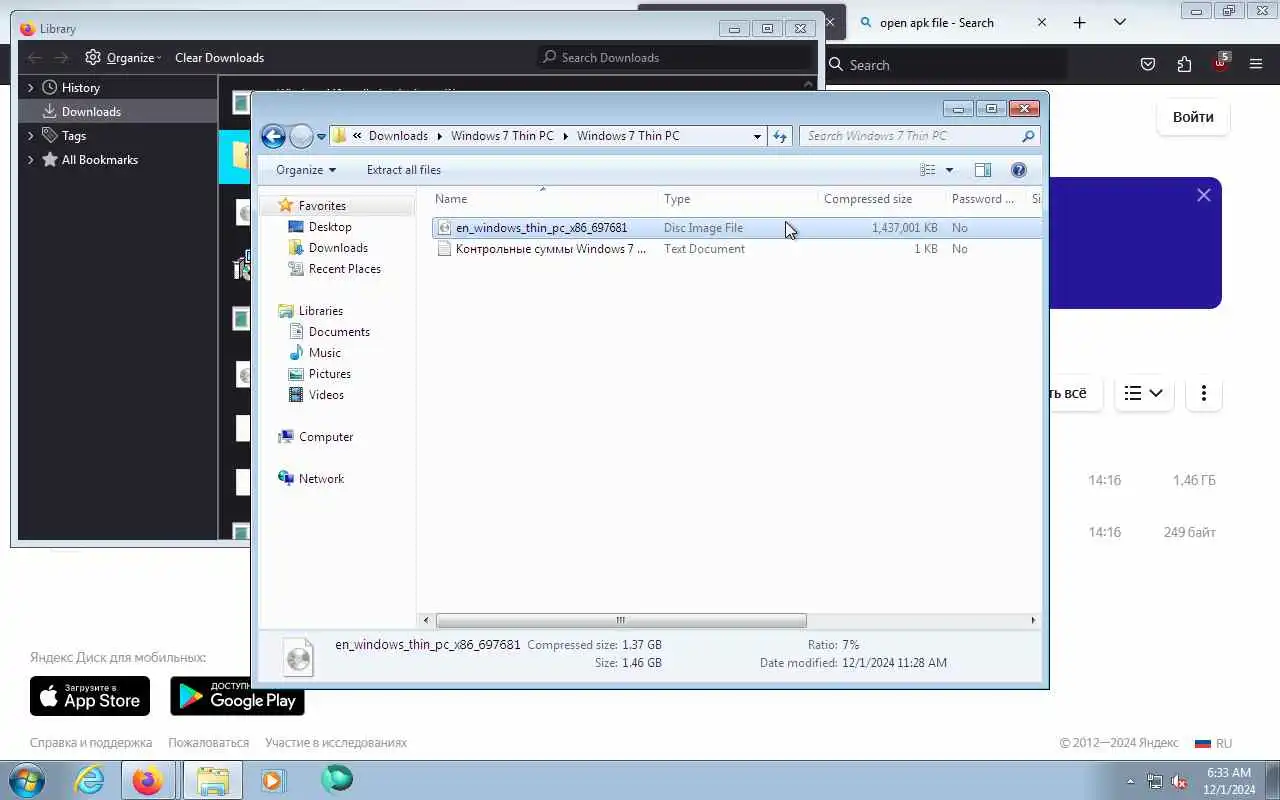This screenshot has width=1280, height=800.
Task: Click first Windows 7 Thin PC breadcrumb segment
Action: 502,136
